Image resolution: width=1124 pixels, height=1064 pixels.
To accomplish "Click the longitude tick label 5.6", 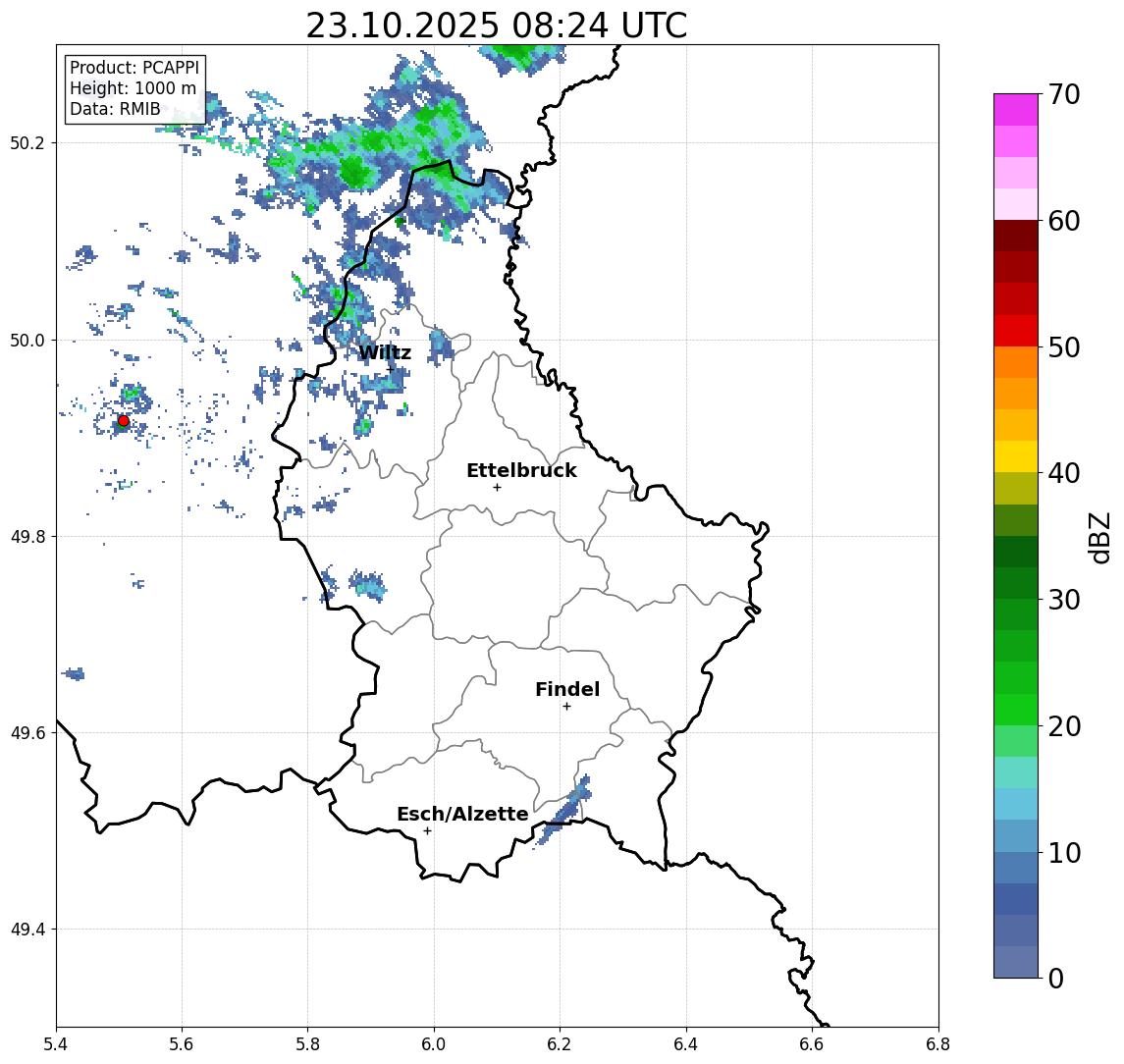I will pos(182,1044).
